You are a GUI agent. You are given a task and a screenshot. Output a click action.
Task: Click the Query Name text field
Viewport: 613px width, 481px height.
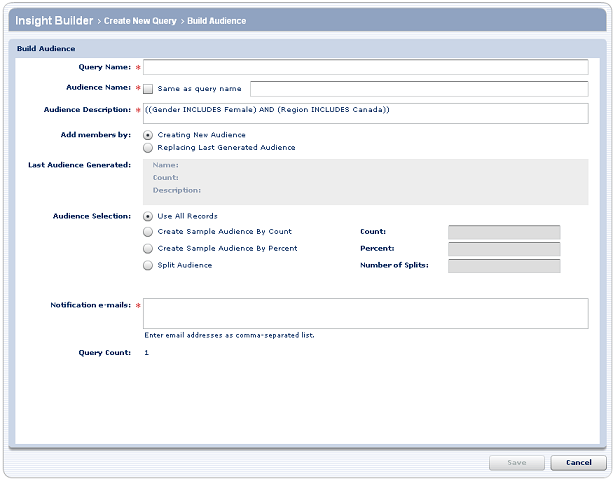365,67
